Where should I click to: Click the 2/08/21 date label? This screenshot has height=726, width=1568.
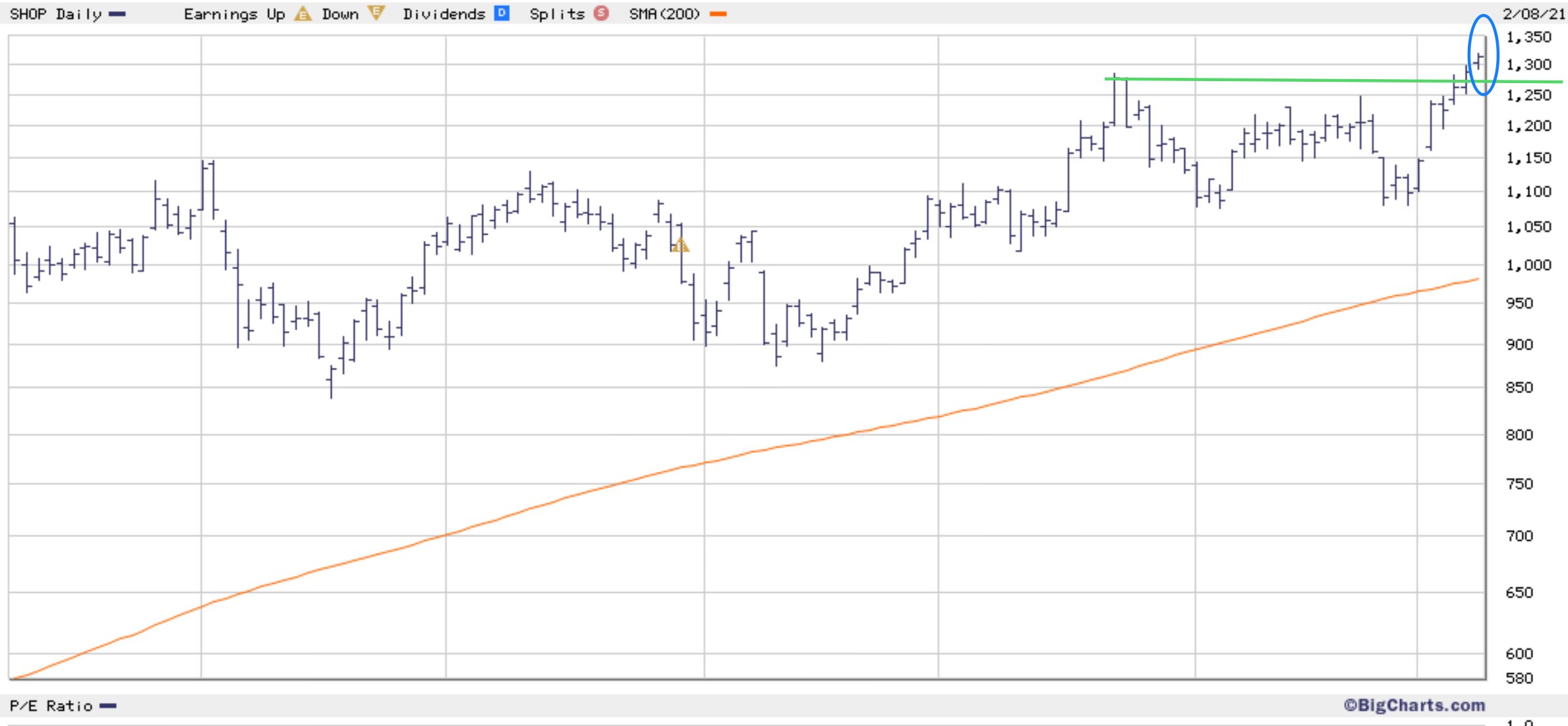pyautogui.click(x=1533, y=14)
